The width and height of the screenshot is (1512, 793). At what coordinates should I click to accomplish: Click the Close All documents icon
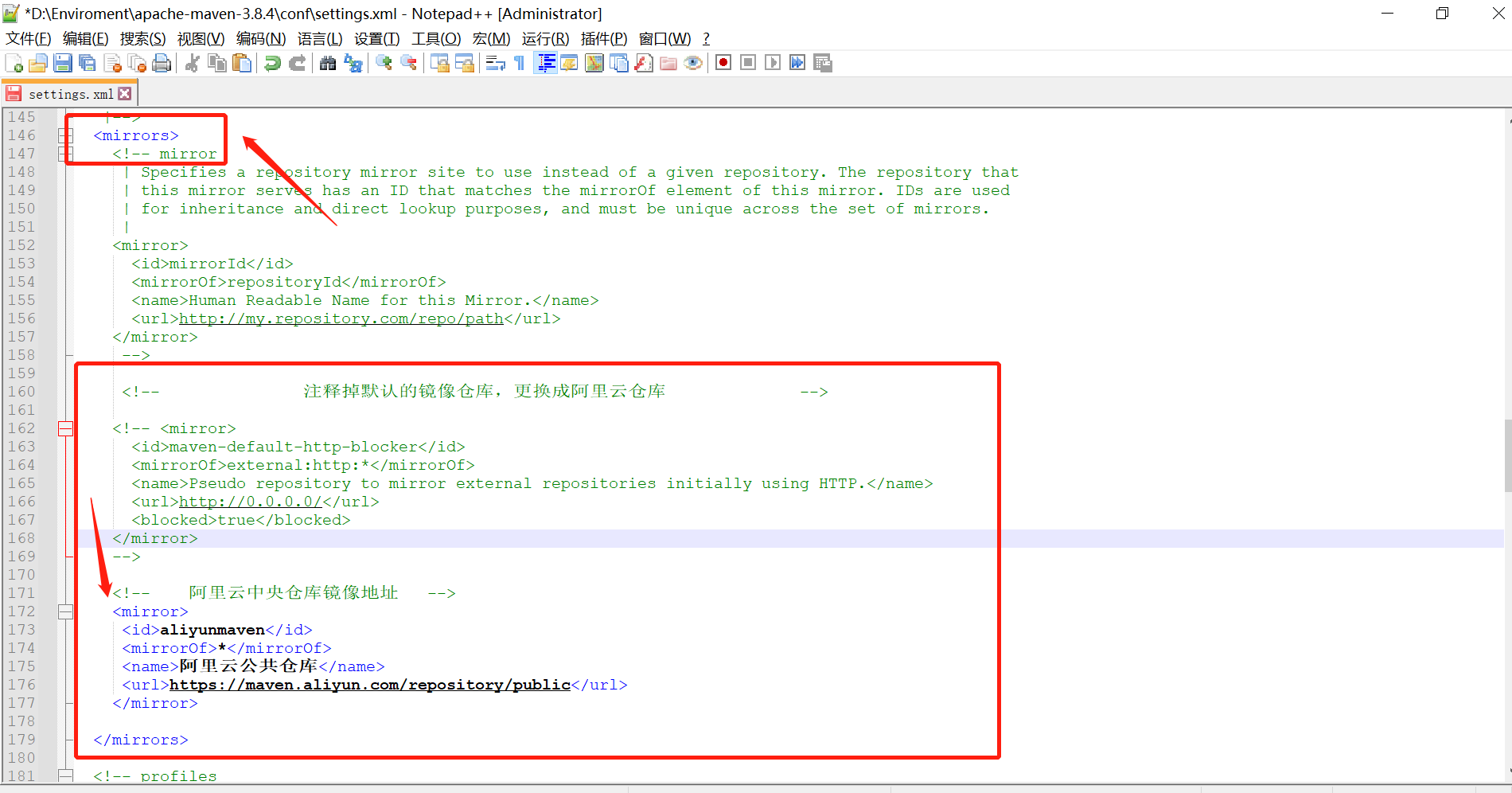click(137, 63)
